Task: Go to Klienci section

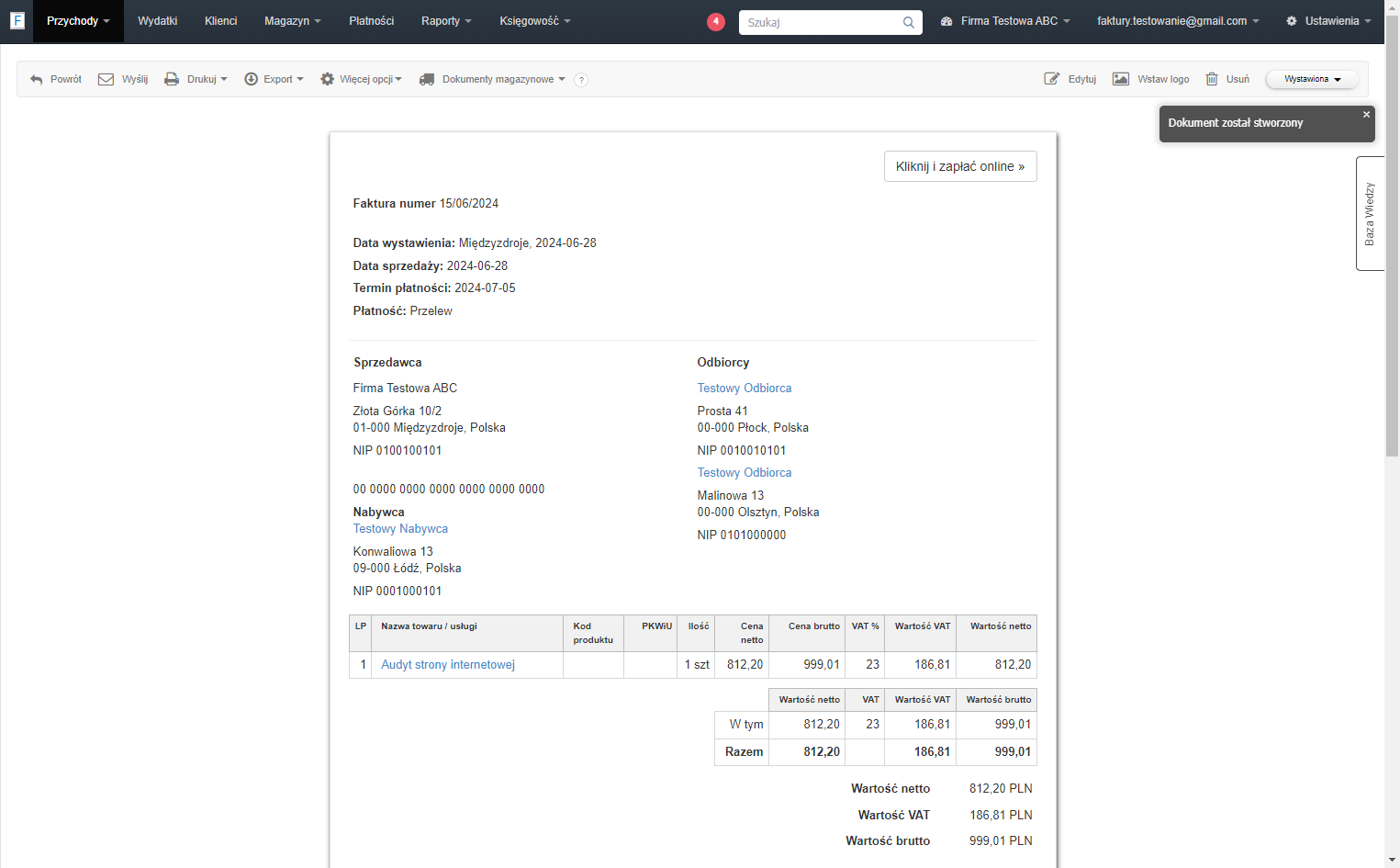Action: [220, 21]
